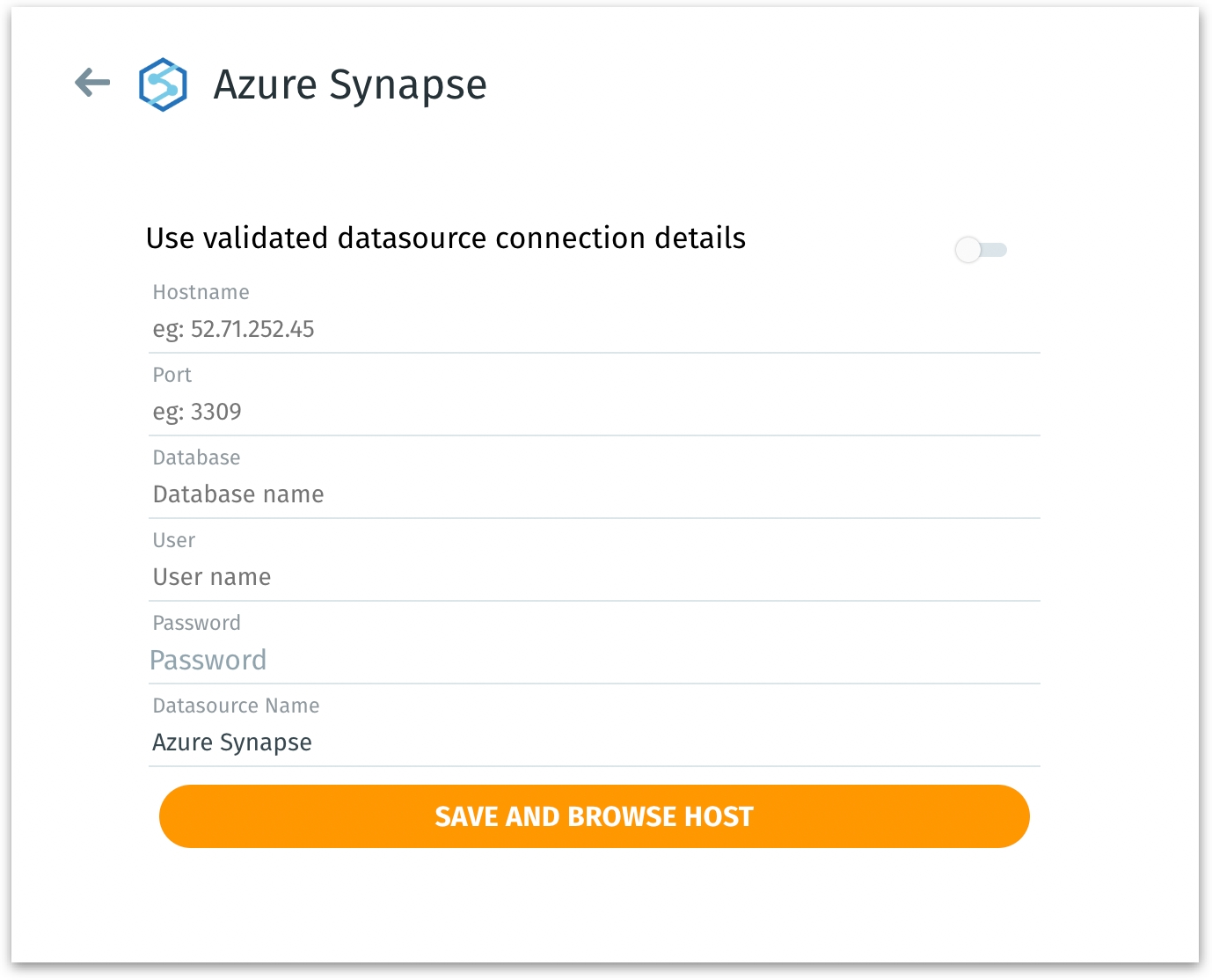The width and height of the screenshot is (1212, 980).
Task: Click the small 'User' label
Action: pos(173,540)
